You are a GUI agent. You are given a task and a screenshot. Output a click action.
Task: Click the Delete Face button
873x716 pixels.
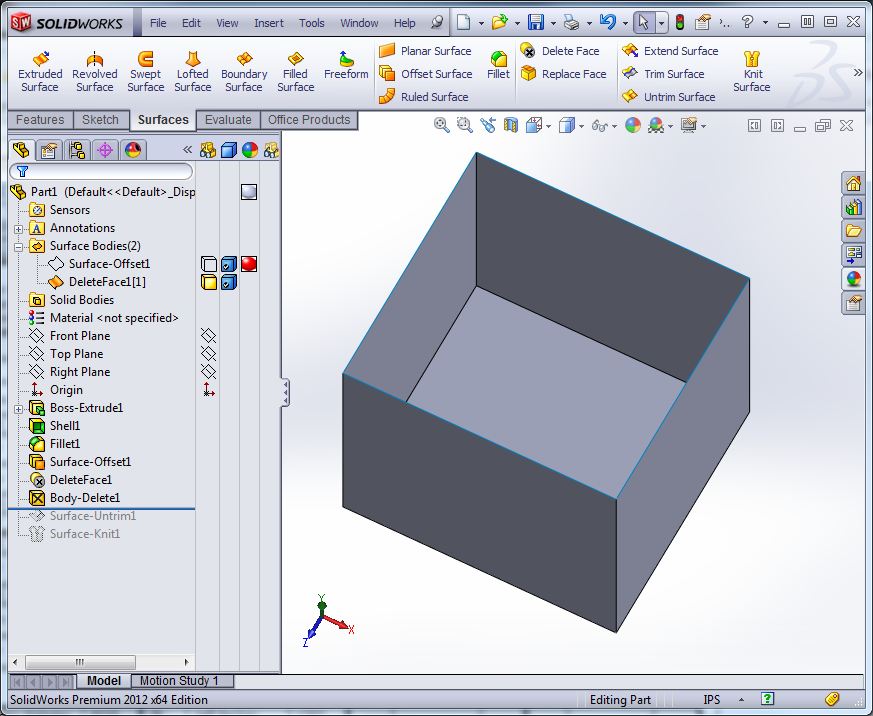[x=560, y=51]
